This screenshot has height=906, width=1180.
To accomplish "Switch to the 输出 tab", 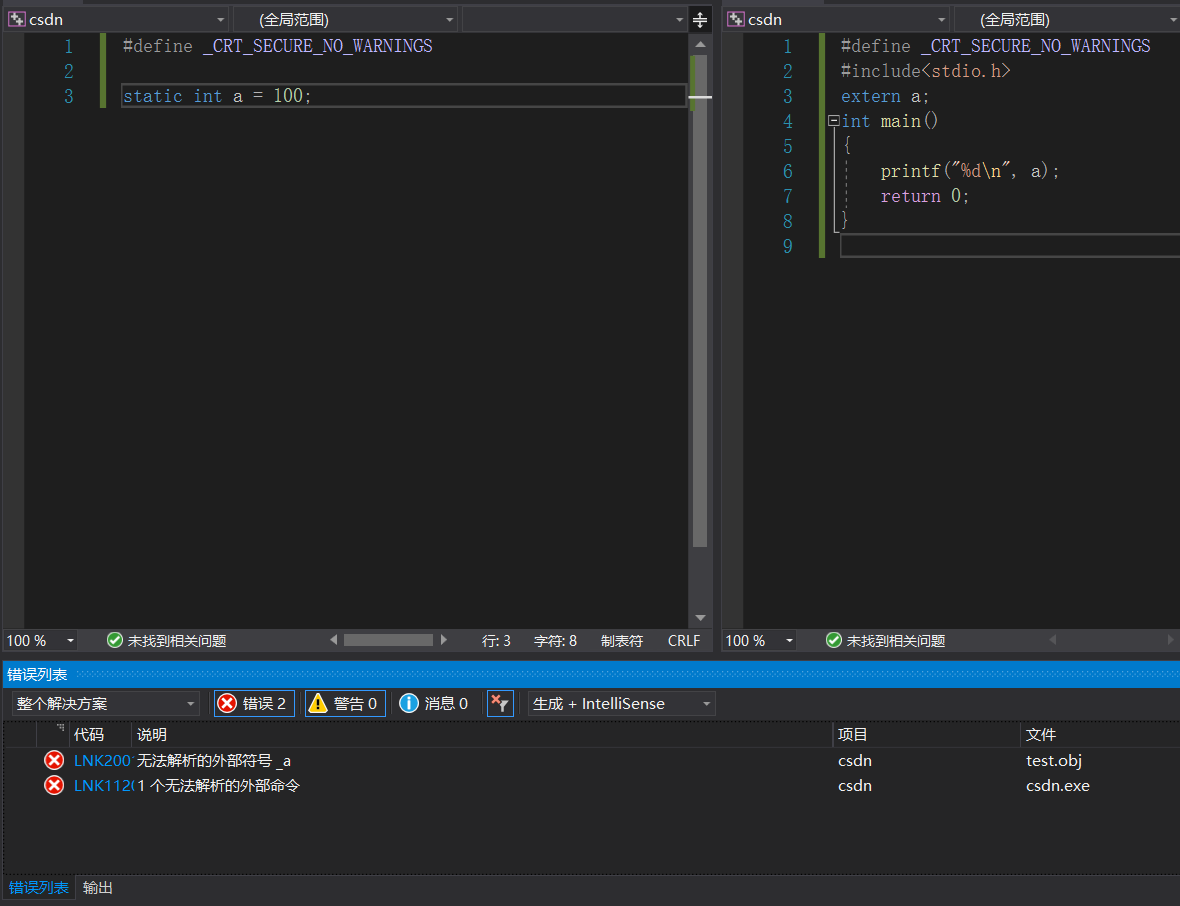I will click(x=97, y=888).
